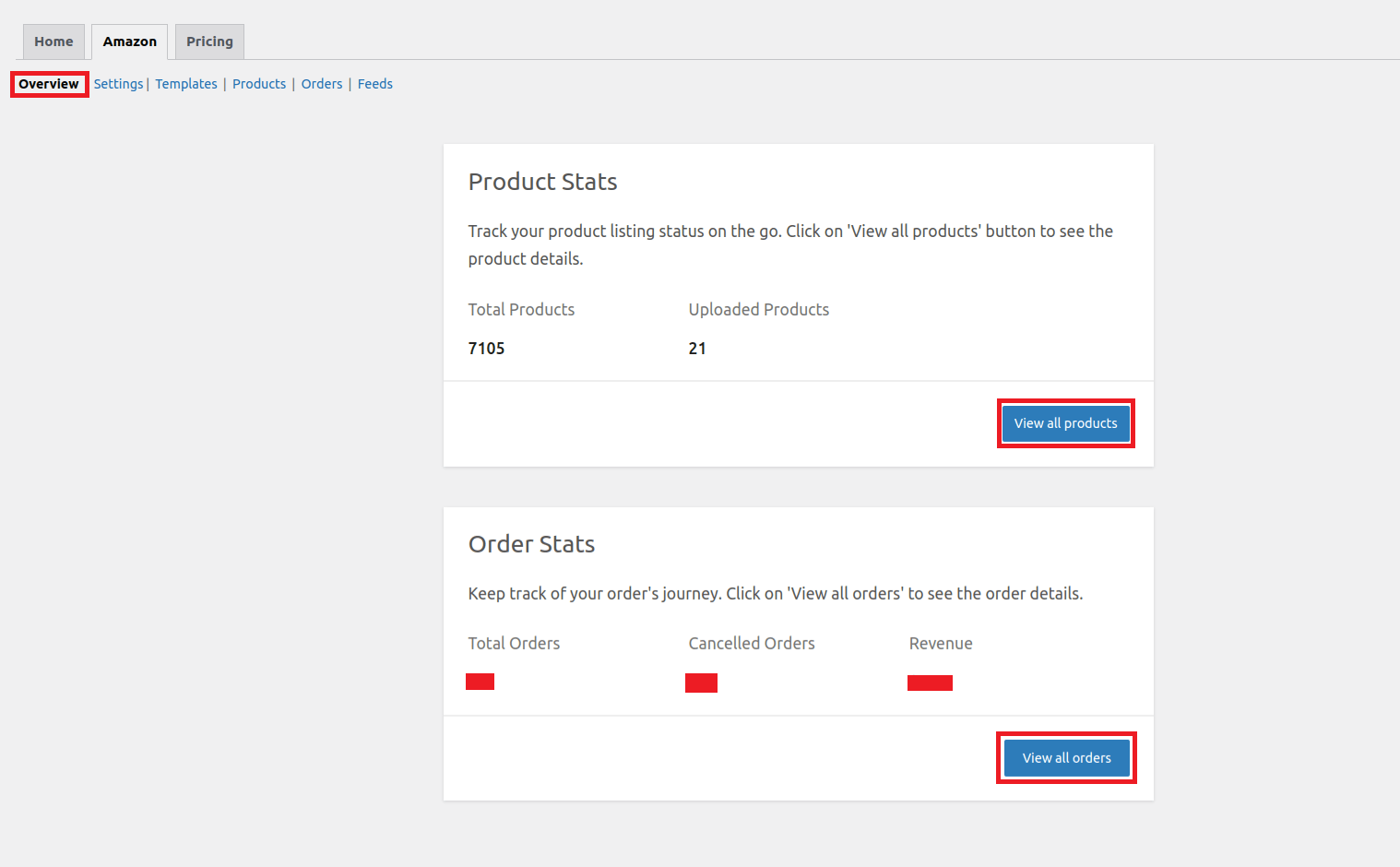This screenshot has height=867, width=1400.
Task: Select the Total Orders label
Action: (514, 643)
